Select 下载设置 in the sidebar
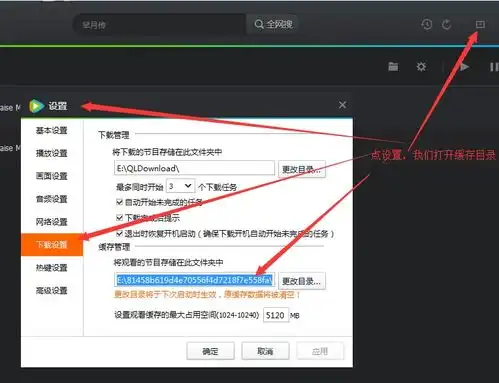The height and width of the screenshot is (383, 499). 52,245
